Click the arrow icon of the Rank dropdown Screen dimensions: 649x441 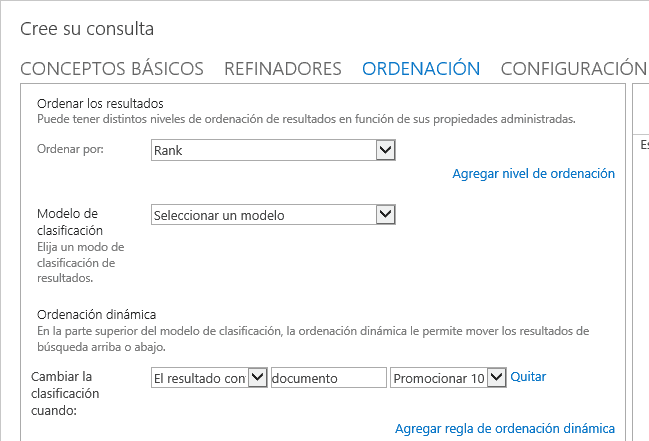click(385, 150)
